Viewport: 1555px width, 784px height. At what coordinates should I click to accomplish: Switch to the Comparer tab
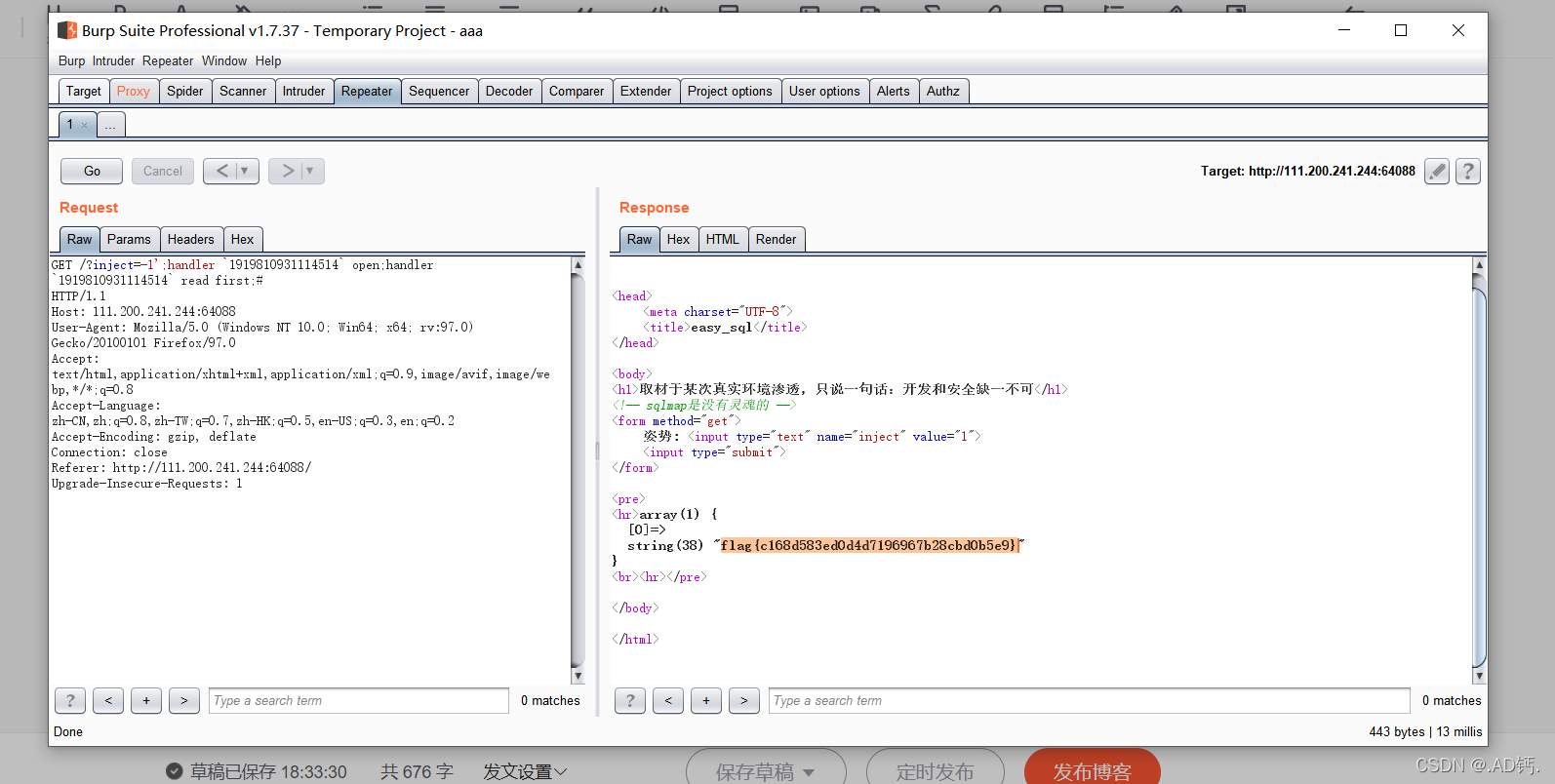coord(577,91)
